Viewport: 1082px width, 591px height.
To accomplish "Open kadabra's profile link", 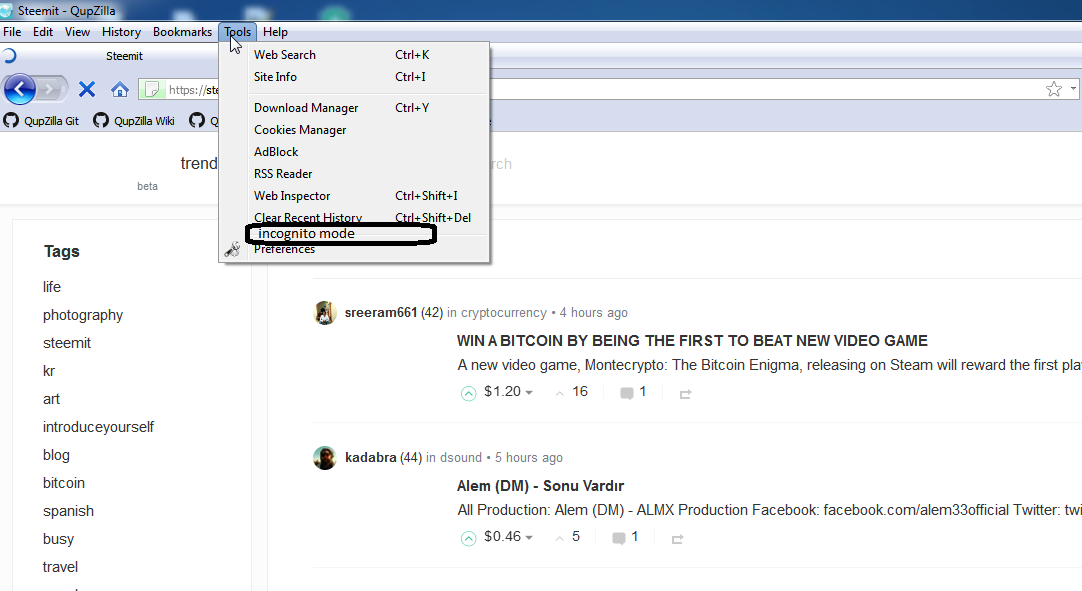I will coord(371,458).
